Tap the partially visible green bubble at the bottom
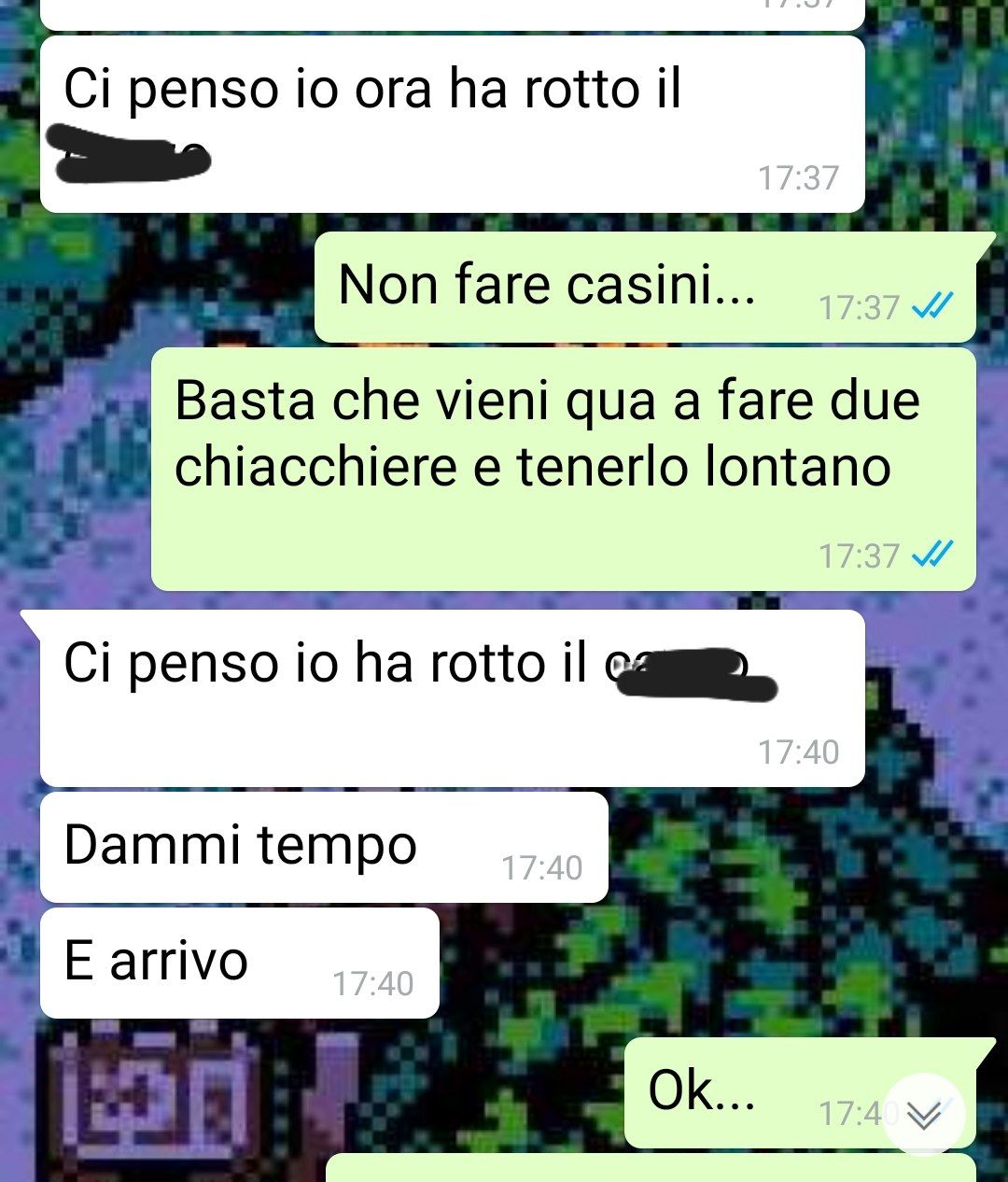The width and height of the screenshot is (1008, 1182). [651, 1168]
